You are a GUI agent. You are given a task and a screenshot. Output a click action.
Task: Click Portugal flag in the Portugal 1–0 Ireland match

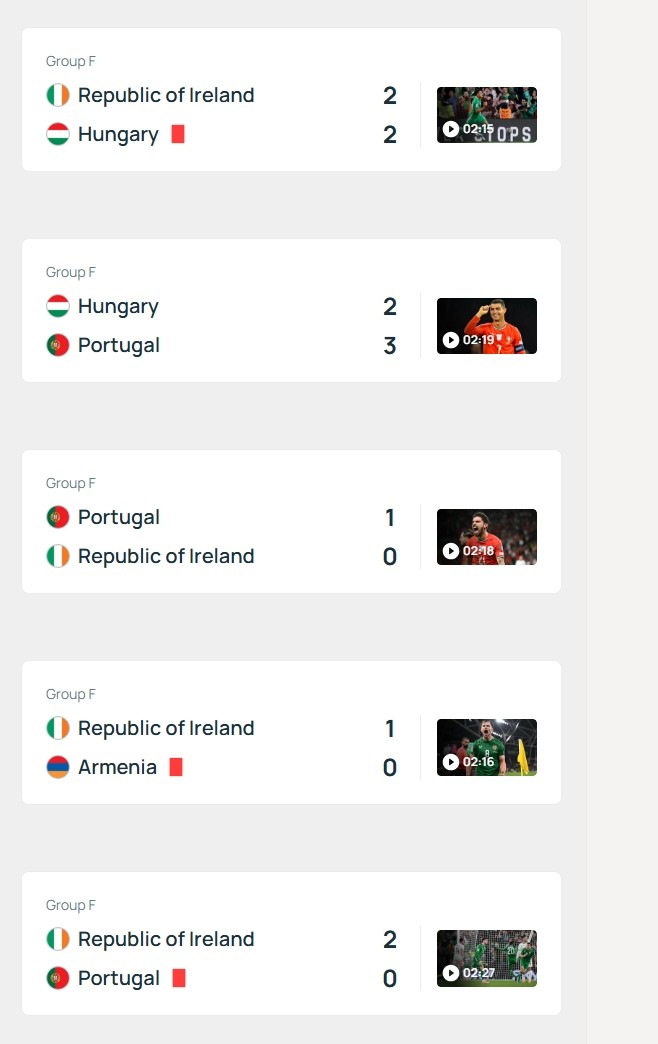(58, 517)
